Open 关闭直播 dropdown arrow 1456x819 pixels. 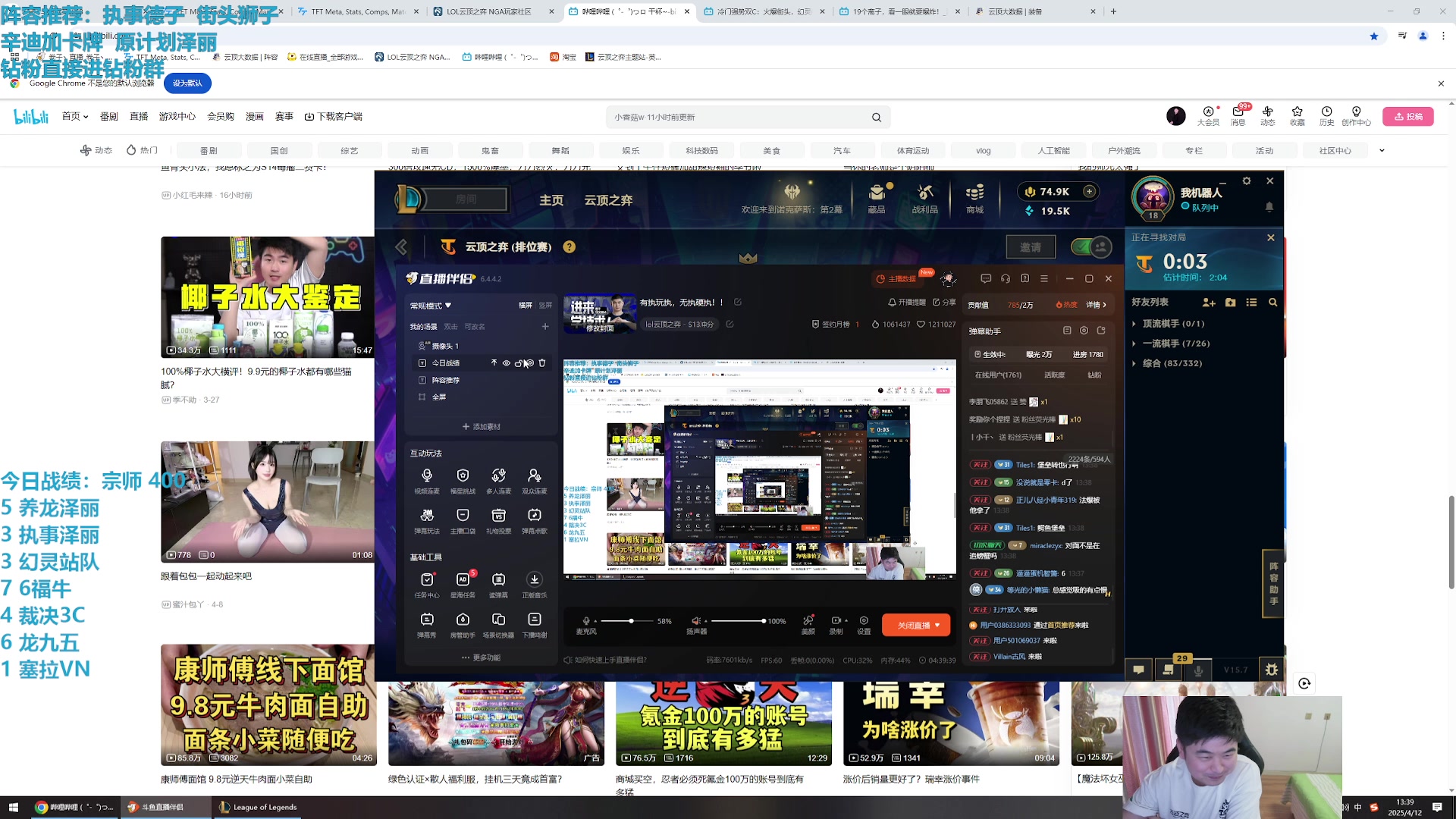(938, 626)
